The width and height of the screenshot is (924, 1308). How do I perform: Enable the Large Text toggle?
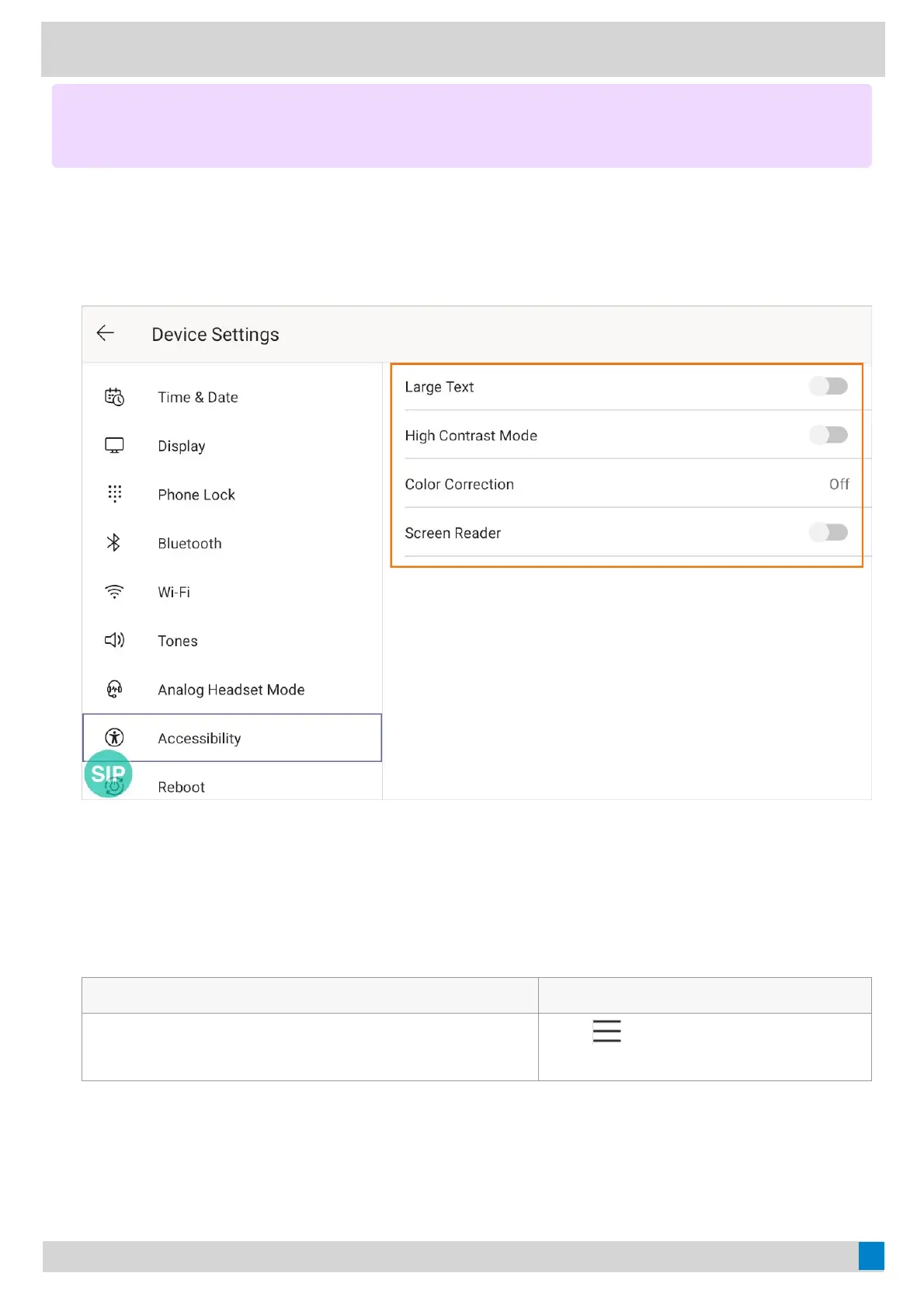pyautogui.click(x=828, y=386)
